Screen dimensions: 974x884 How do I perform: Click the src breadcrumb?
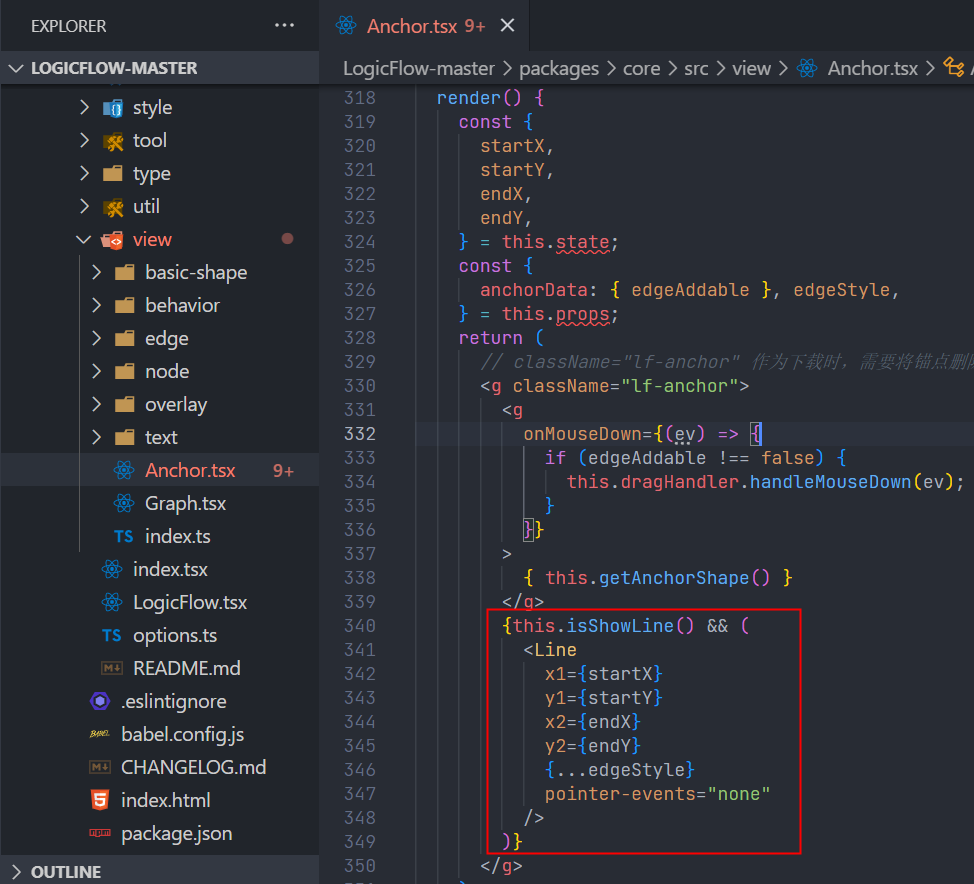(x=696, y=68)
